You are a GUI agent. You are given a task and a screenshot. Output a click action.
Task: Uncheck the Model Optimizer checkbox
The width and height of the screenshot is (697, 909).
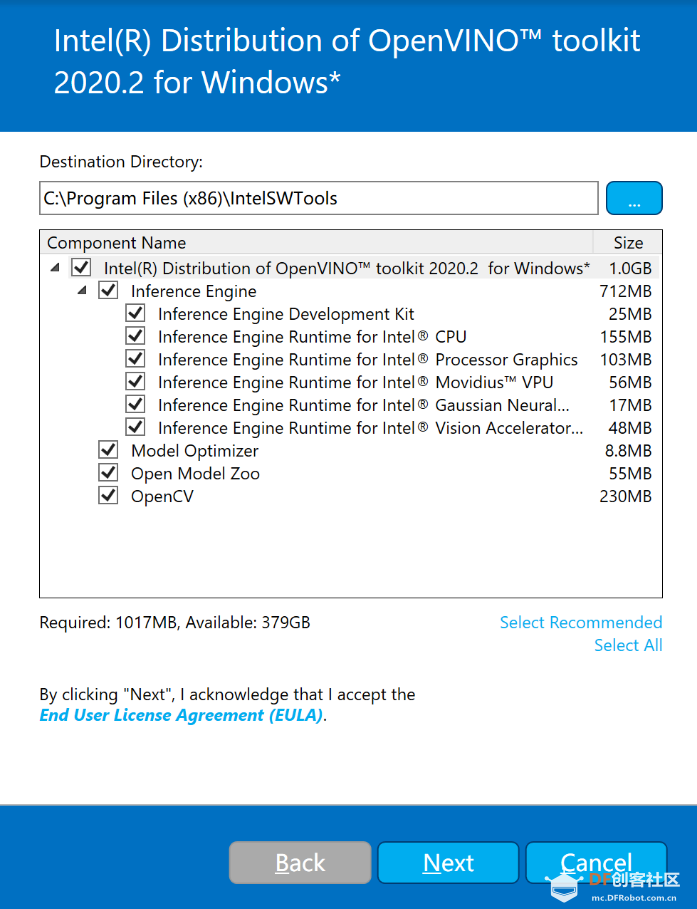click(x=108, y=450)
